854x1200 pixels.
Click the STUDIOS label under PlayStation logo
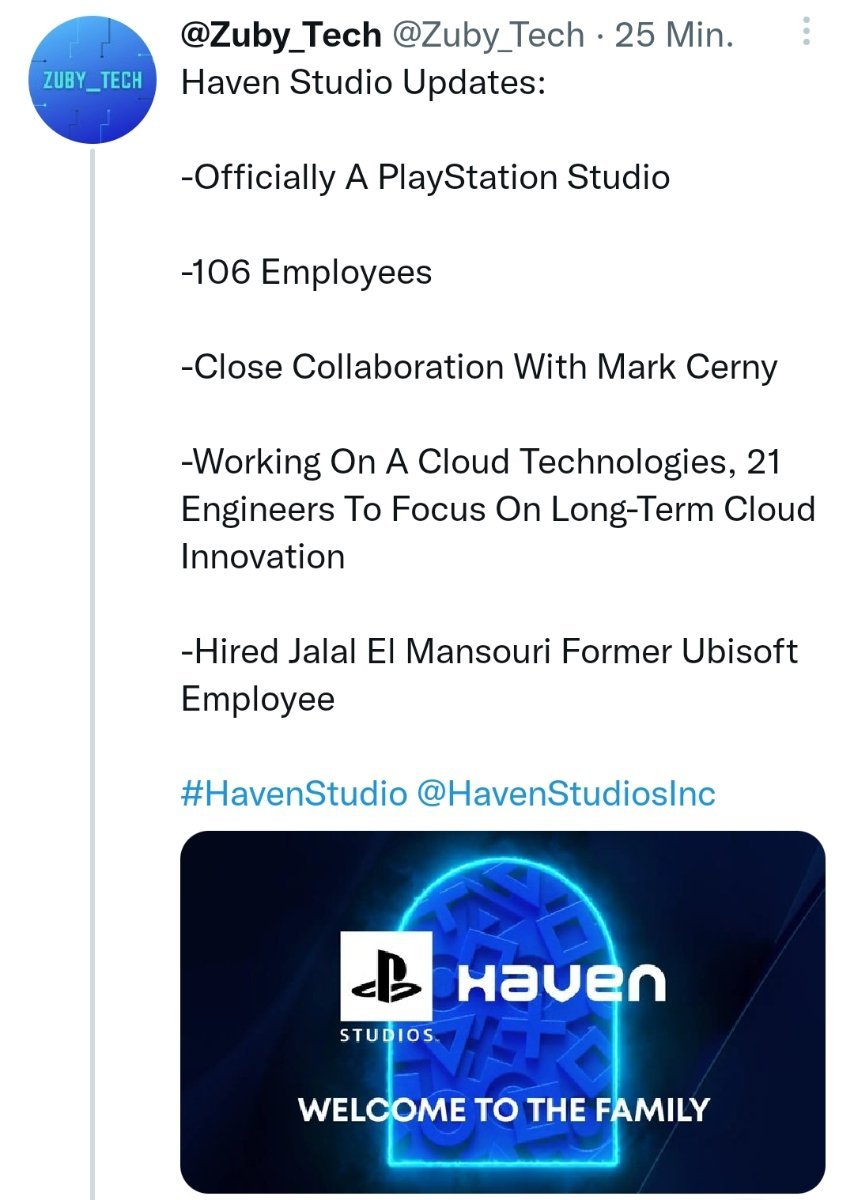pyautogui.click(x=387, y=1034)
